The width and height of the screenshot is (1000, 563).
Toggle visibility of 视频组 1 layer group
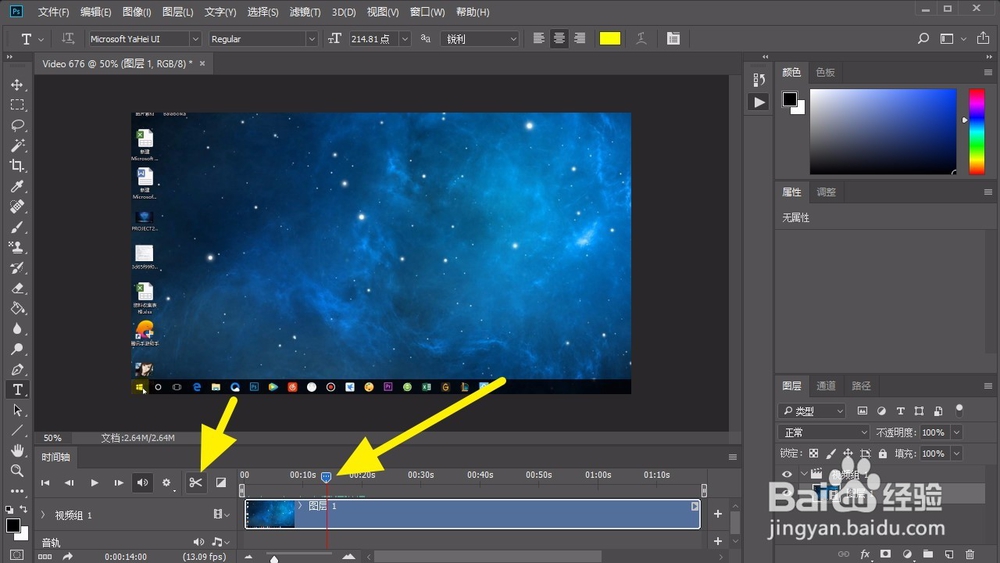(787, 475)
